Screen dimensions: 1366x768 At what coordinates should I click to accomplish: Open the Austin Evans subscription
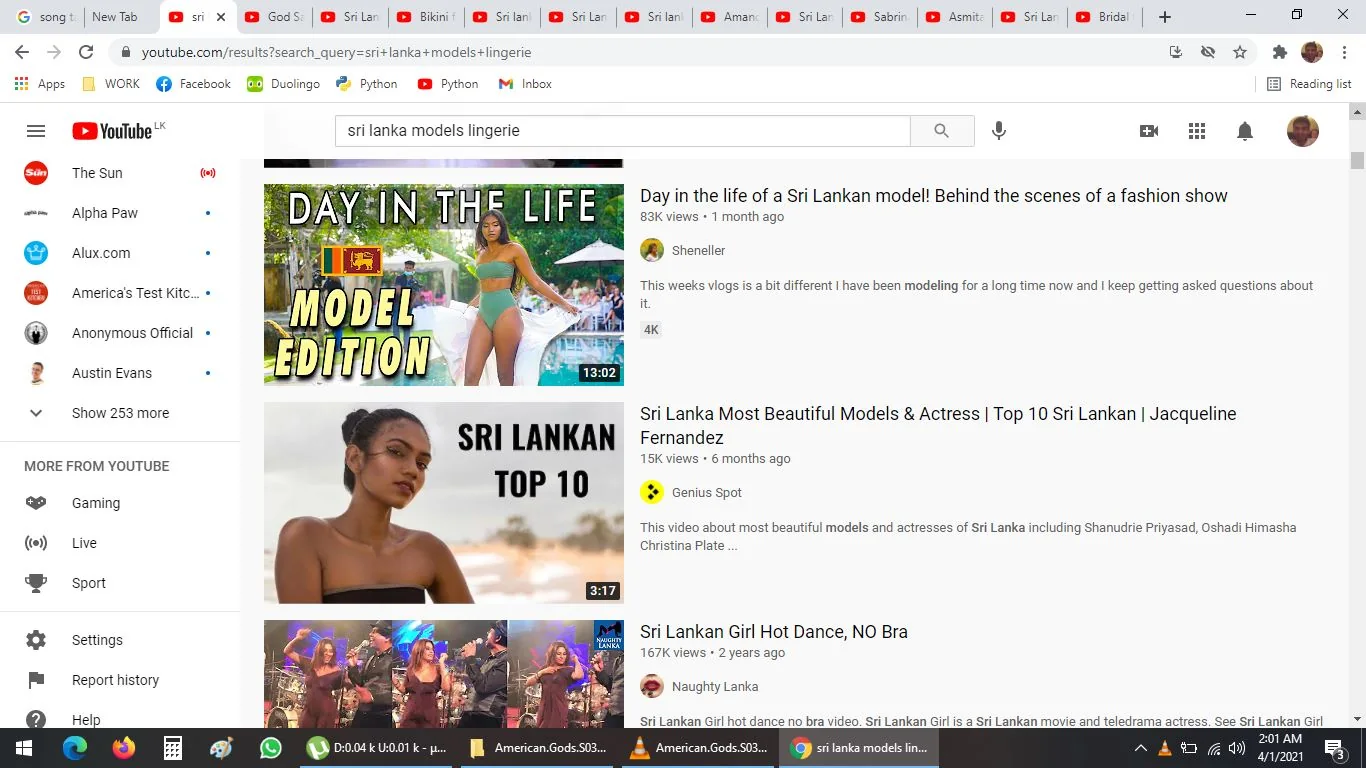click(x=120, y=373)
